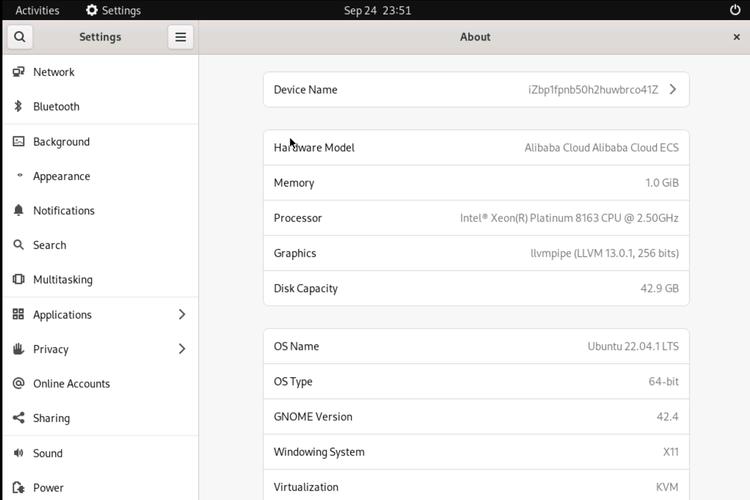Expand the Privacy submenu chevron
This screenshot has width=750, height=500.
(181, 349)
